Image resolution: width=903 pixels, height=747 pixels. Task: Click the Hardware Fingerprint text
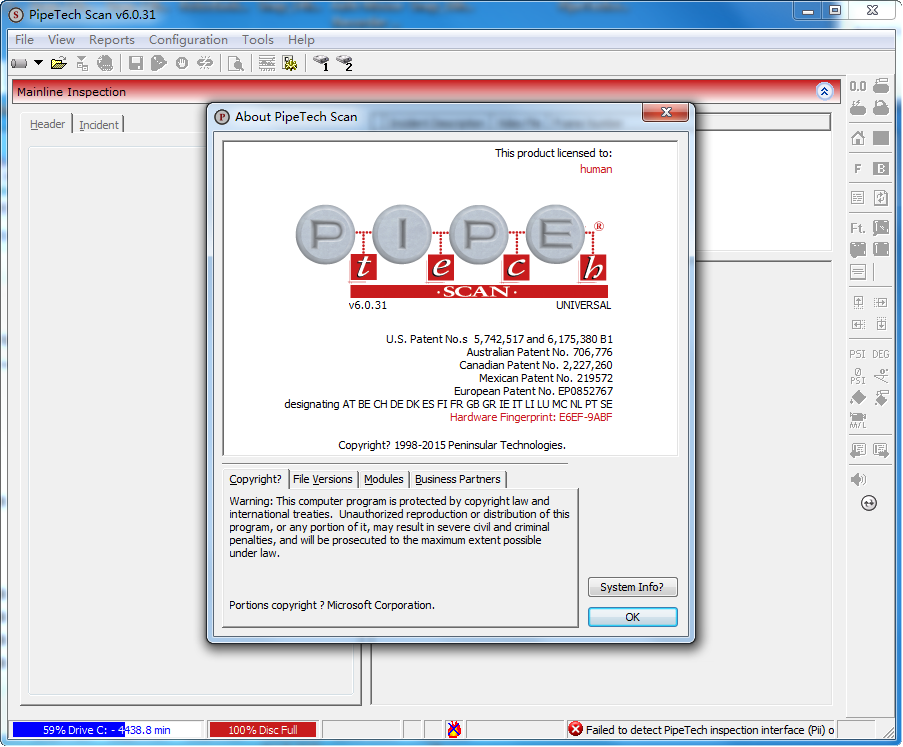[531, 418]
